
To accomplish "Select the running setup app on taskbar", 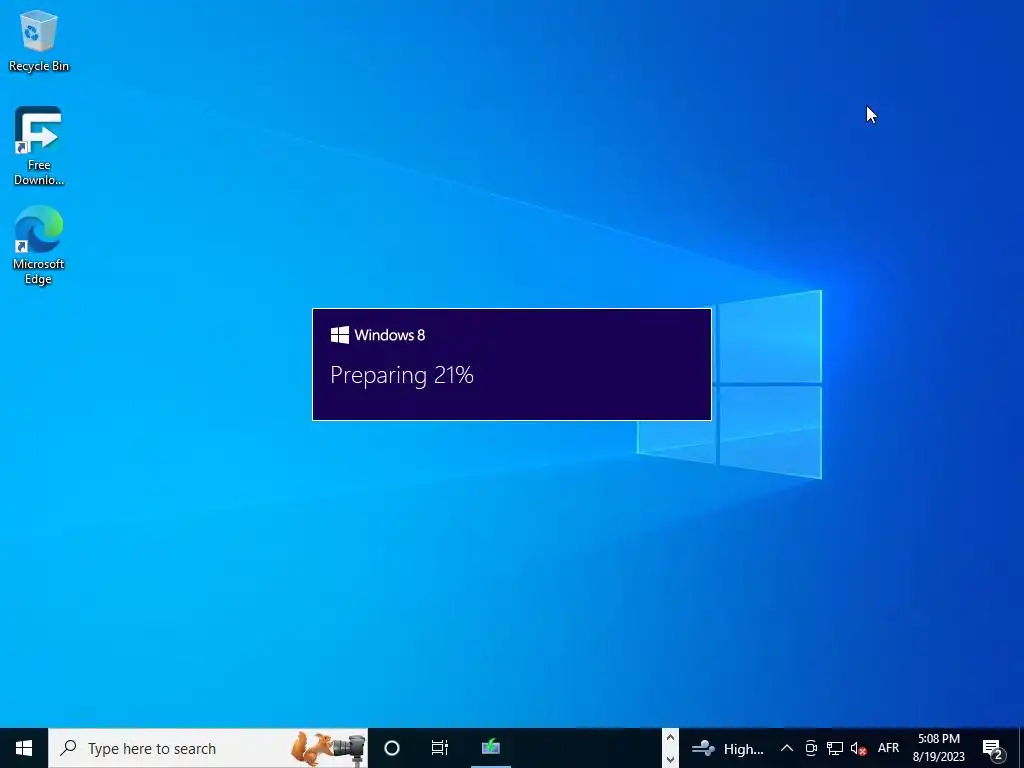I will pyautogui.click(x=490, y=748).
